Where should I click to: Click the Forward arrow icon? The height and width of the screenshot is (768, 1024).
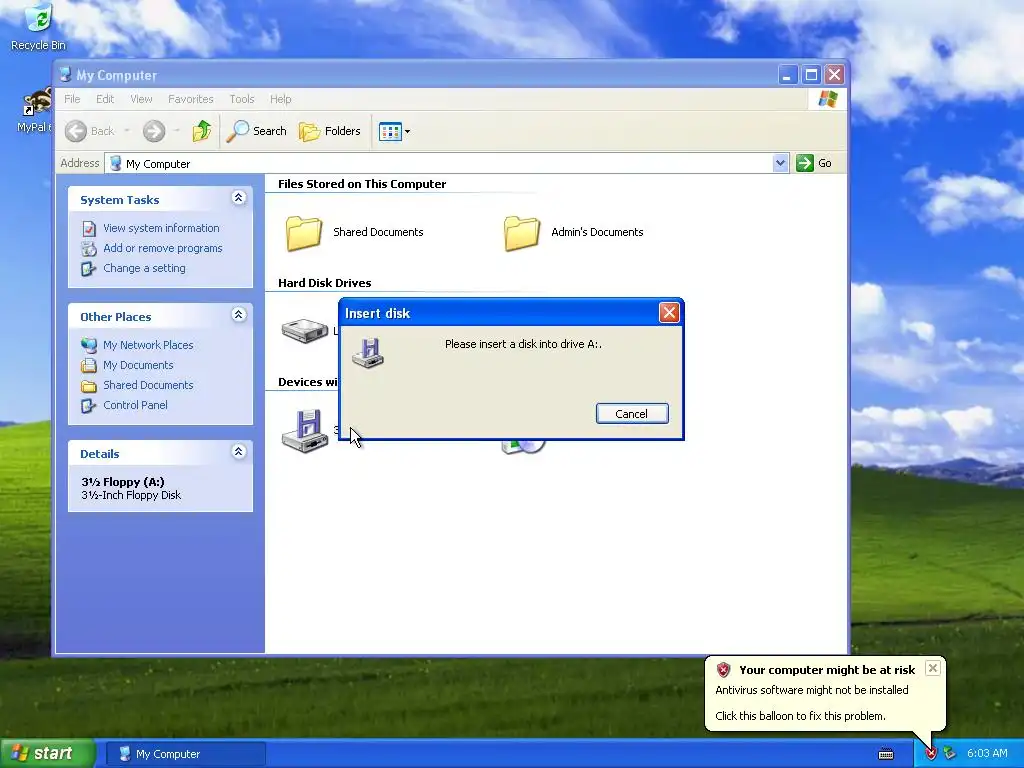coord(154,131)
